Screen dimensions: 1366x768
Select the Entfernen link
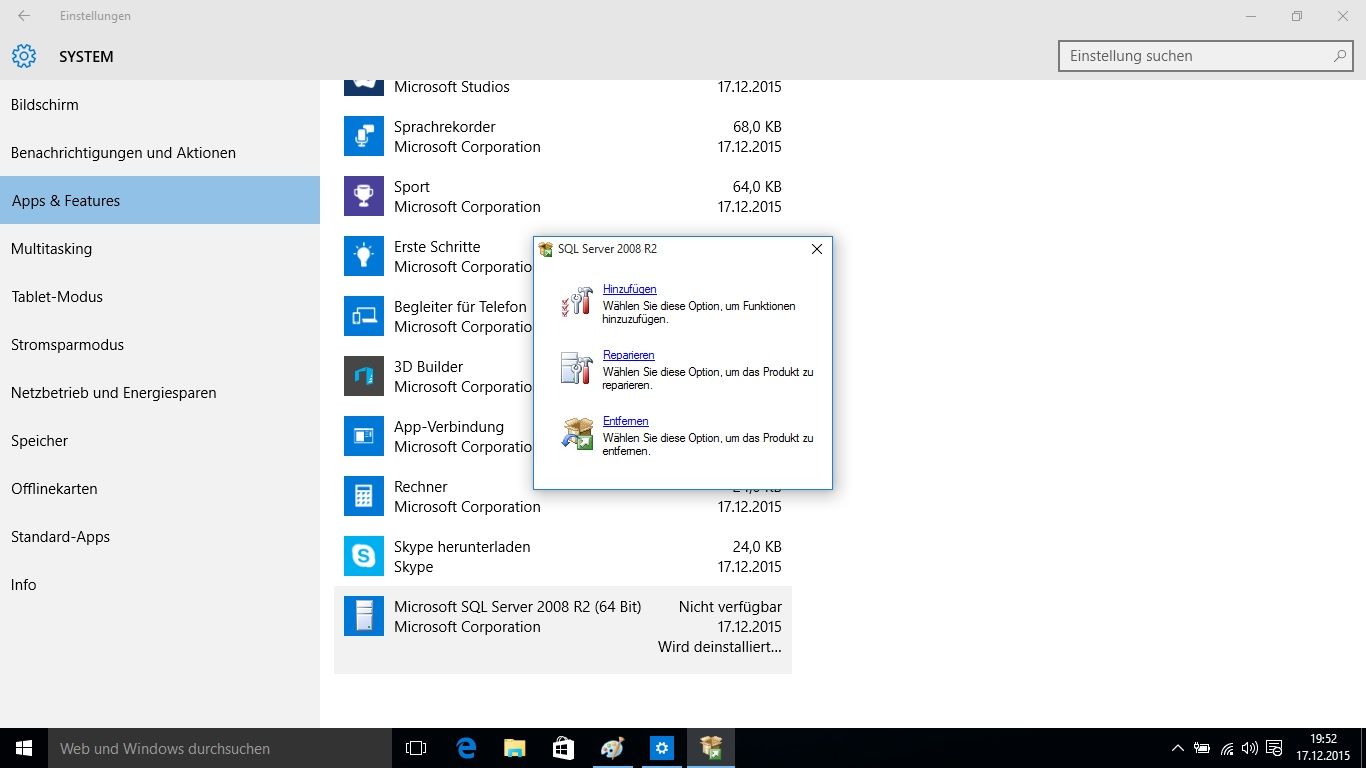tap(625, 421)
